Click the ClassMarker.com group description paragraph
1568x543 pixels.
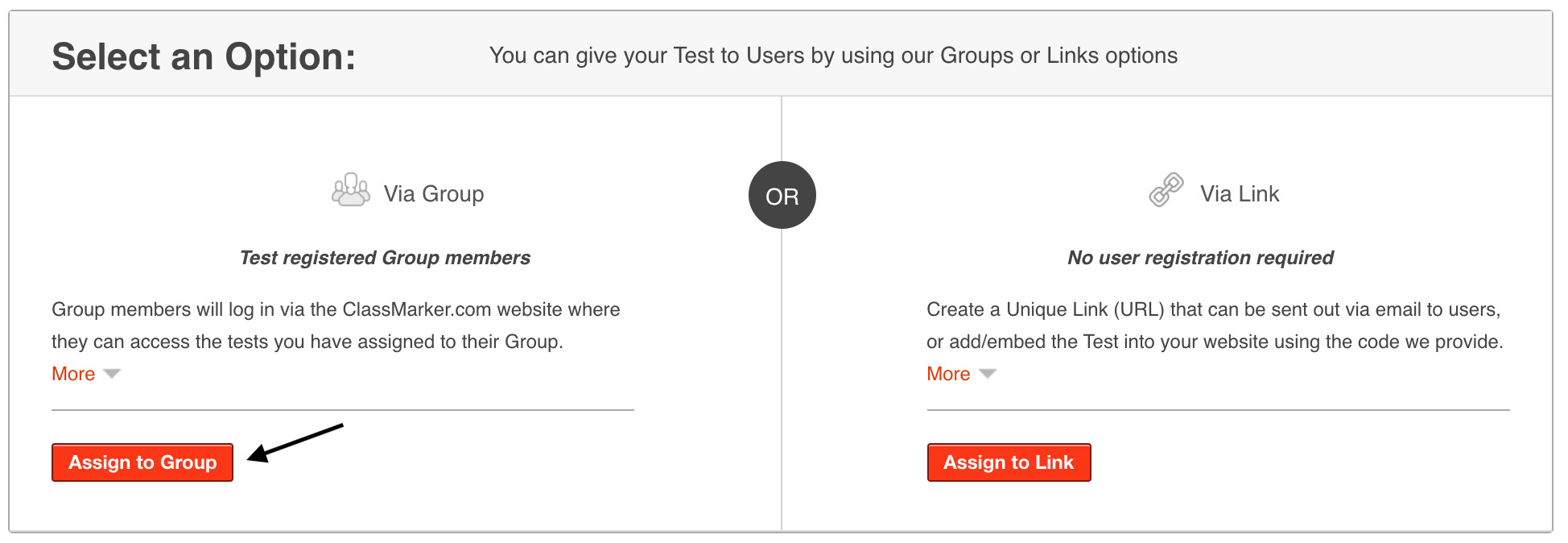(x=336, y=325)
